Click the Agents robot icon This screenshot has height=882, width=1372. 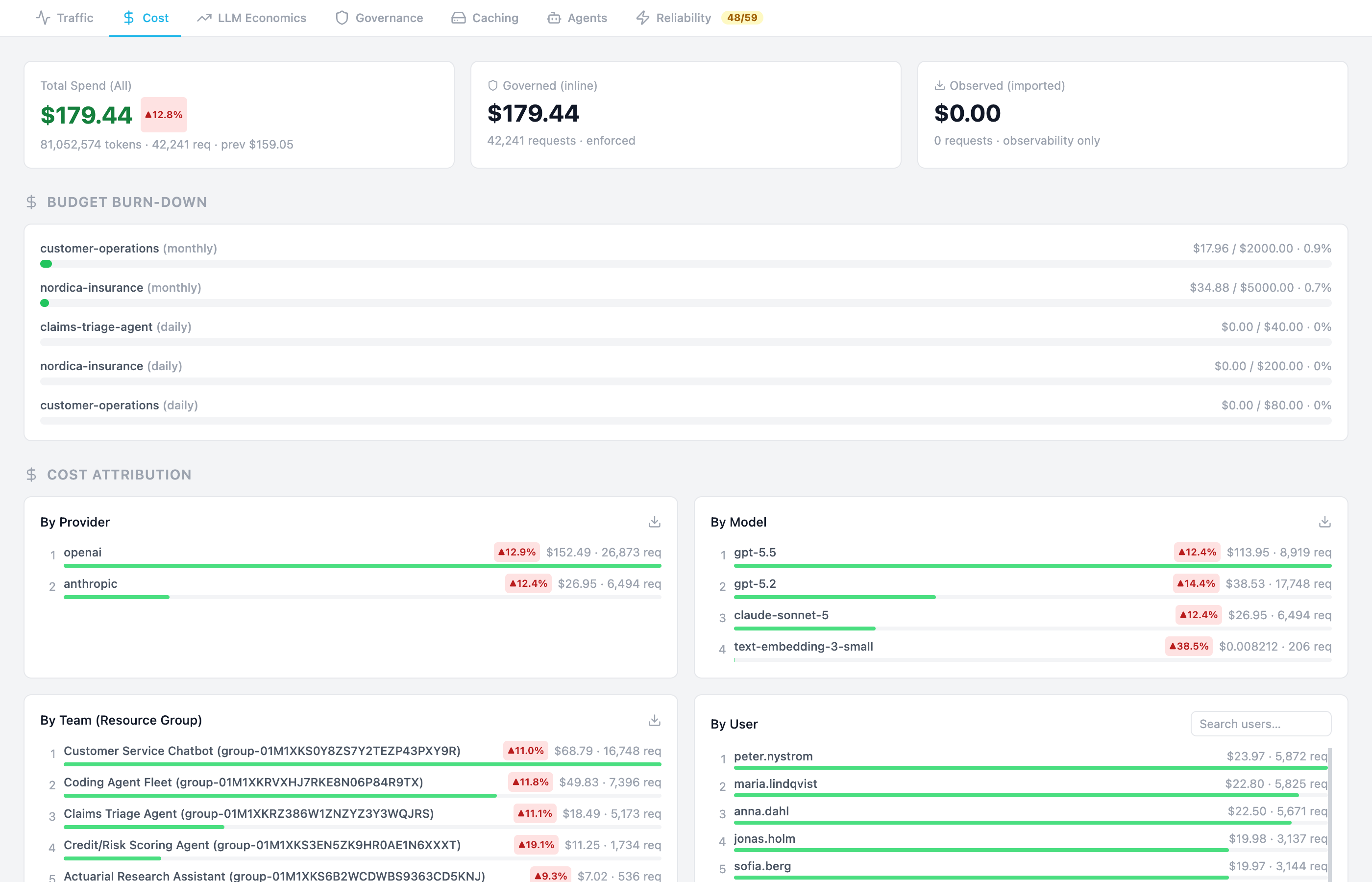click(554, 18)
